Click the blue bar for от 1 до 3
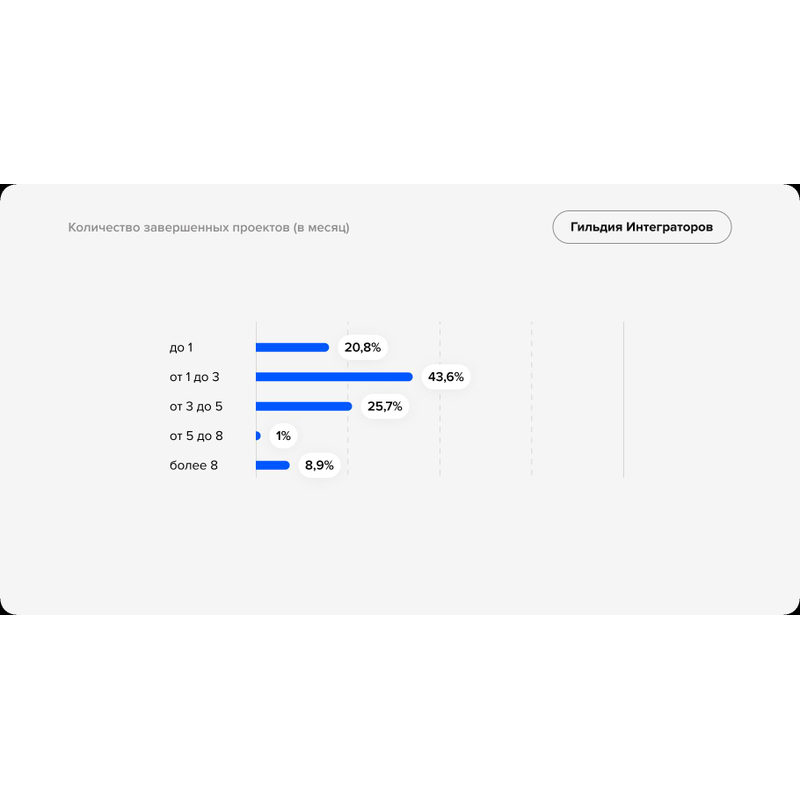This screenshot has height=800, width=800. point(334,377)
